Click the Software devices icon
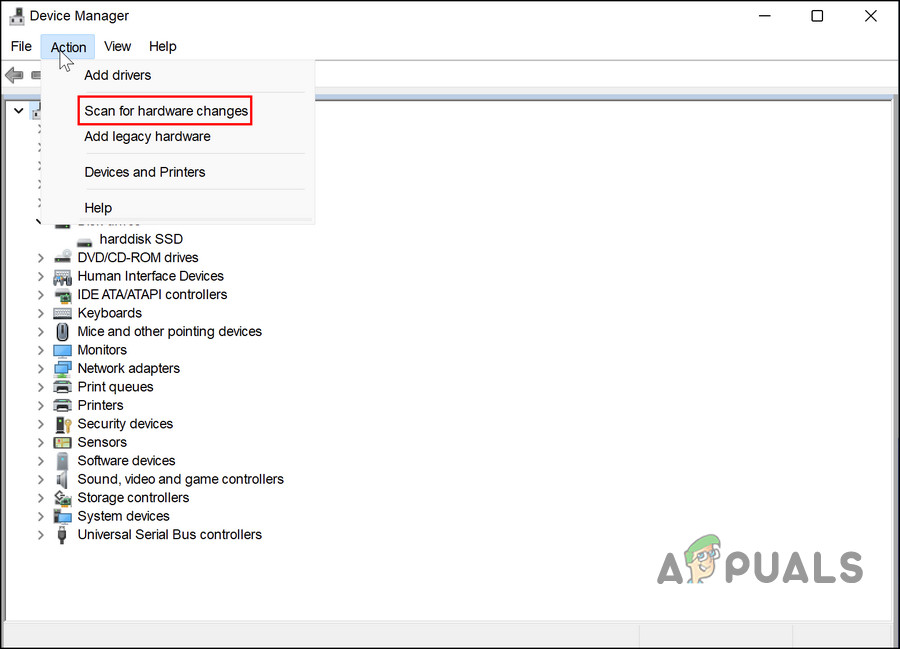 tap(63, 461)
